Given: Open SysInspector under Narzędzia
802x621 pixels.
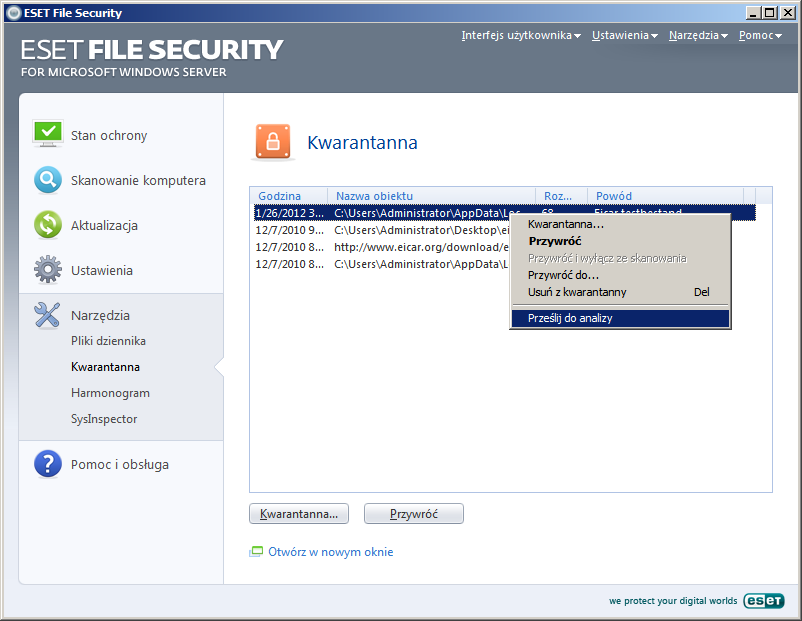Looking at the screenshot, I should coord(104,419).
